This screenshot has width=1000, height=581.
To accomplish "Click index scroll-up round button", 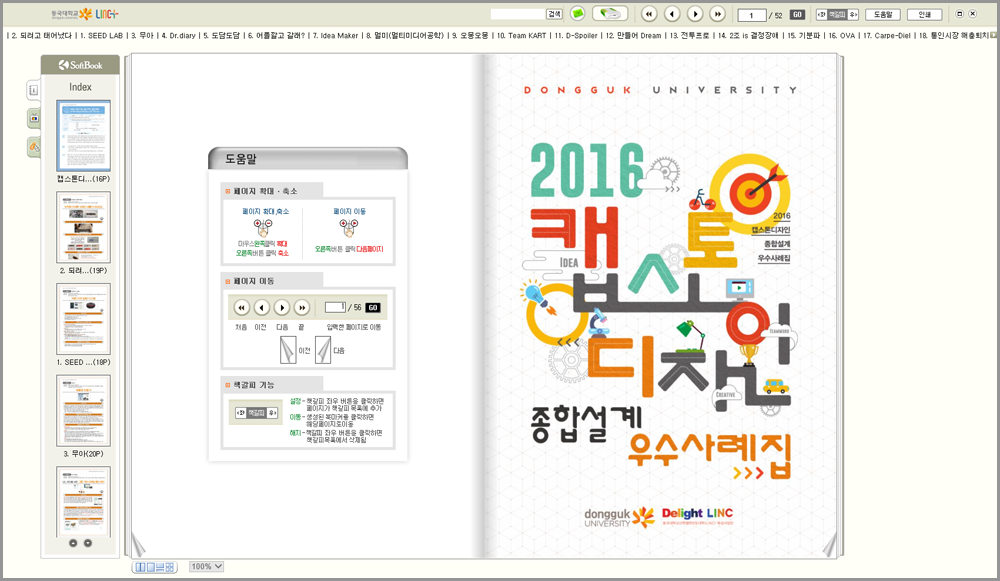I will click(x=73, y=543).
